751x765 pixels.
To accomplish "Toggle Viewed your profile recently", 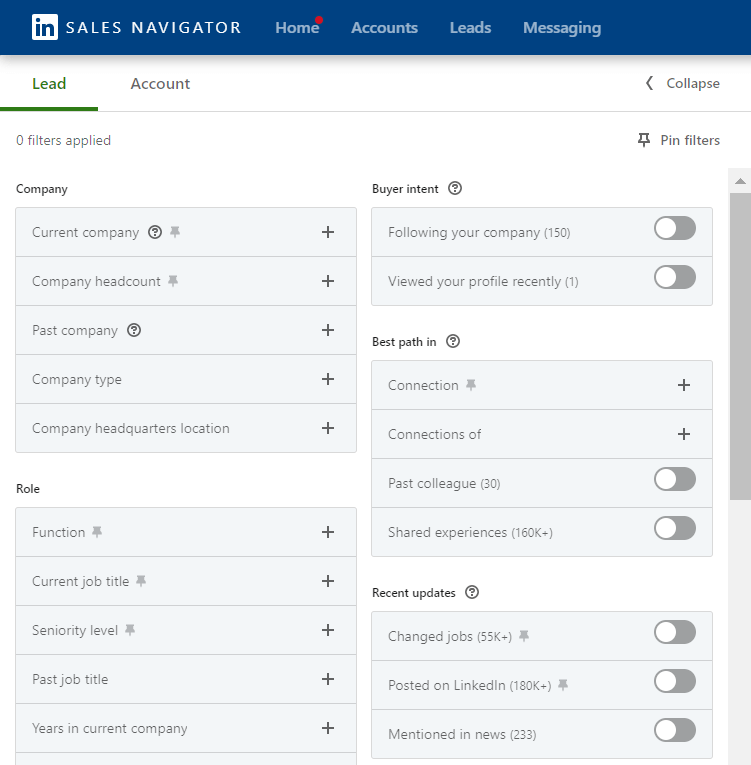I will [675, 277].
